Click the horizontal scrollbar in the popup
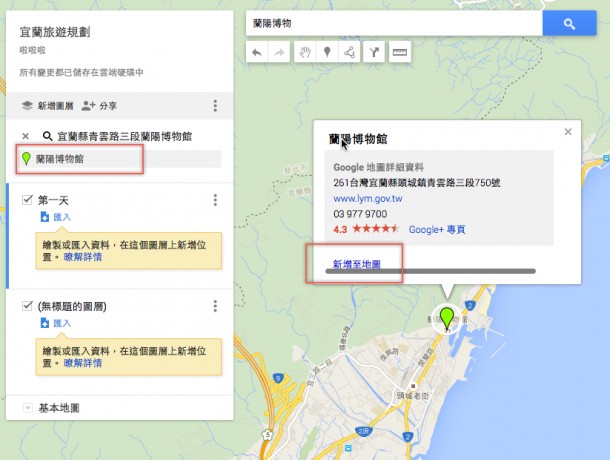Image resolution: width=610 pixels, height=460 pixels. (x=430, y=271)
